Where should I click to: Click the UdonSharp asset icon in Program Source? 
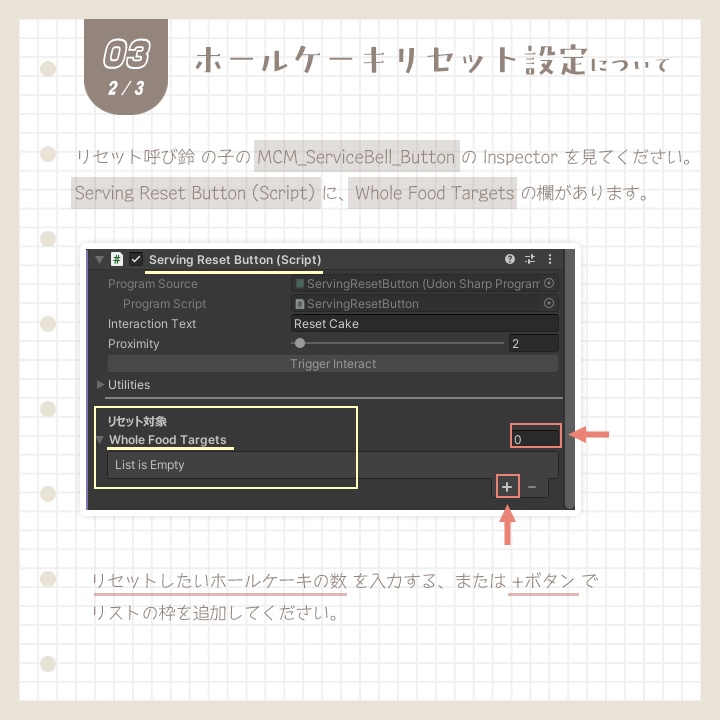300,284
